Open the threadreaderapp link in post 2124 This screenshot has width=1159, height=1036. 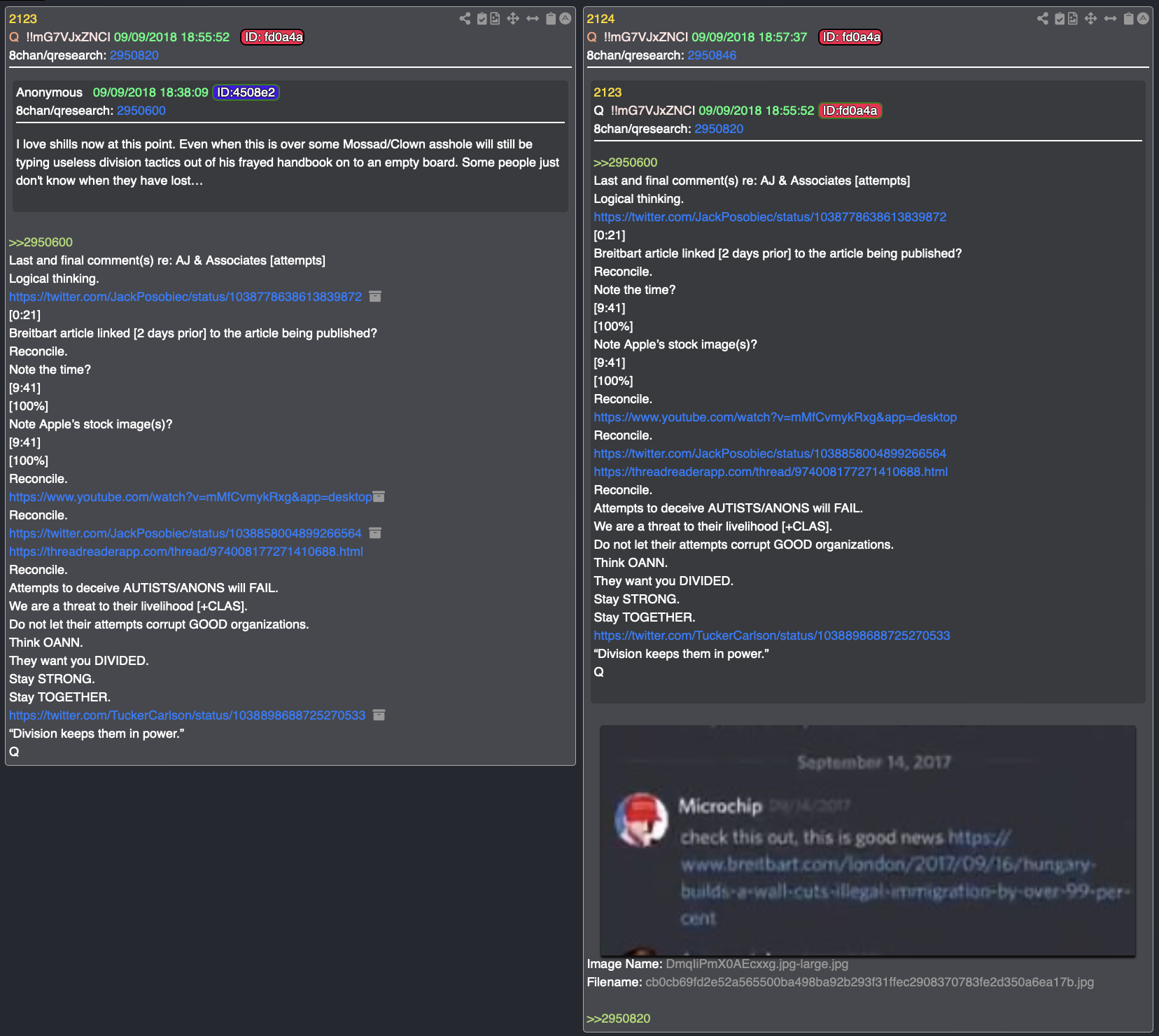[771, 472]
